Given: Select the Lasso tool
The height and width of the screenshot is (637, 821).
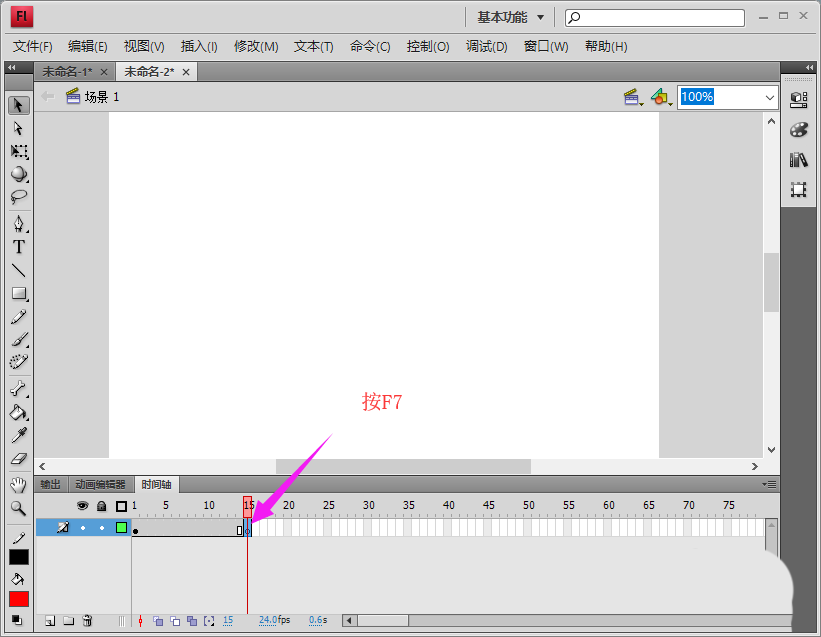Looking at the screenshot, I should point(19,196).
